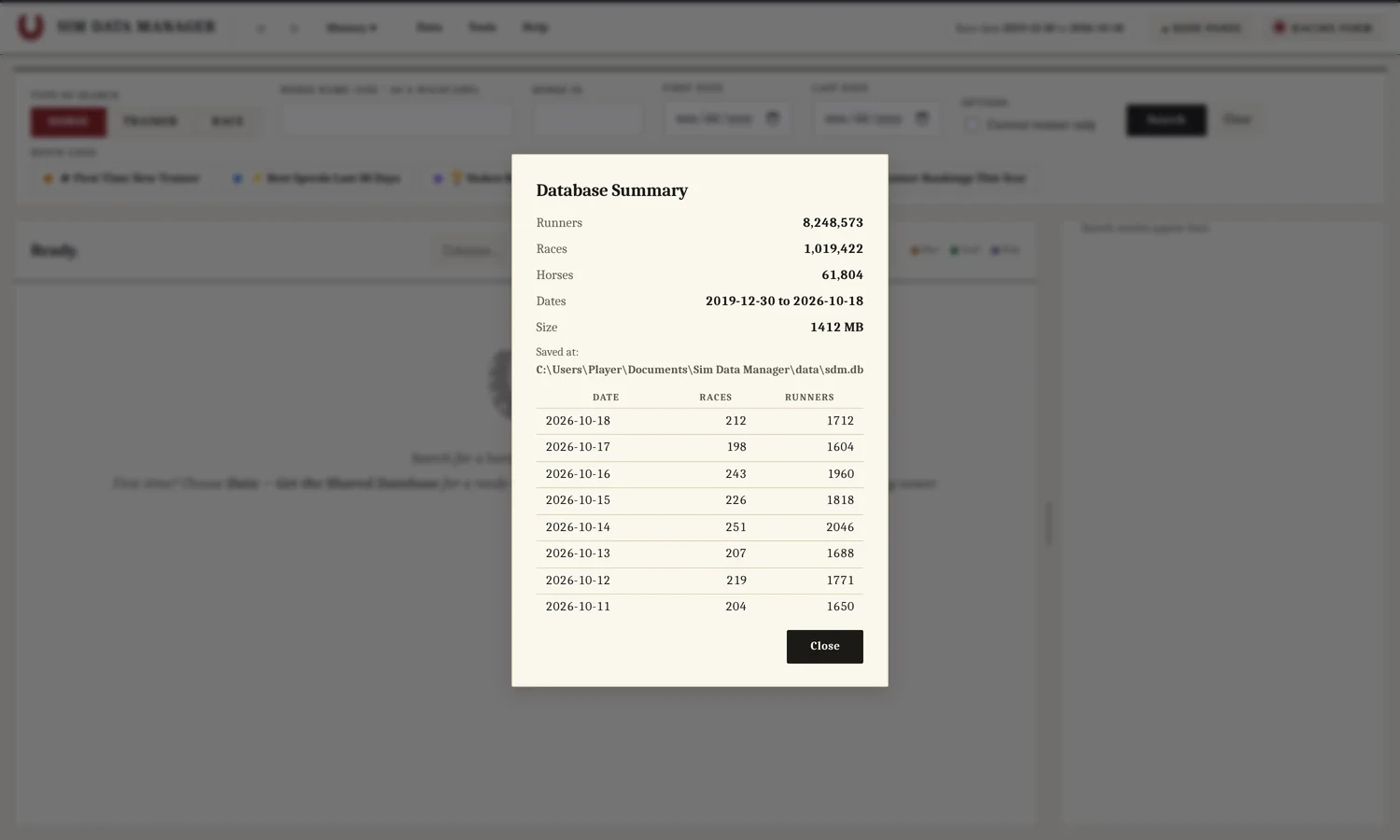1400x840 pixels.
Task: Click the black Search button
Action: (x=1166, y=119)
